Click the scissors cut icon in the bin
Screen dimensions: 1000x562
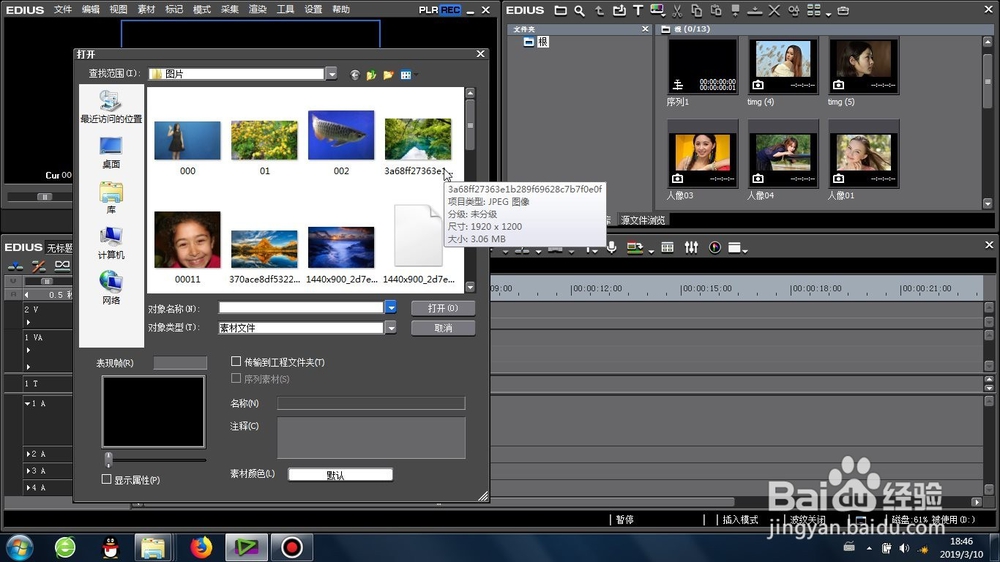(x=677, y=10)
